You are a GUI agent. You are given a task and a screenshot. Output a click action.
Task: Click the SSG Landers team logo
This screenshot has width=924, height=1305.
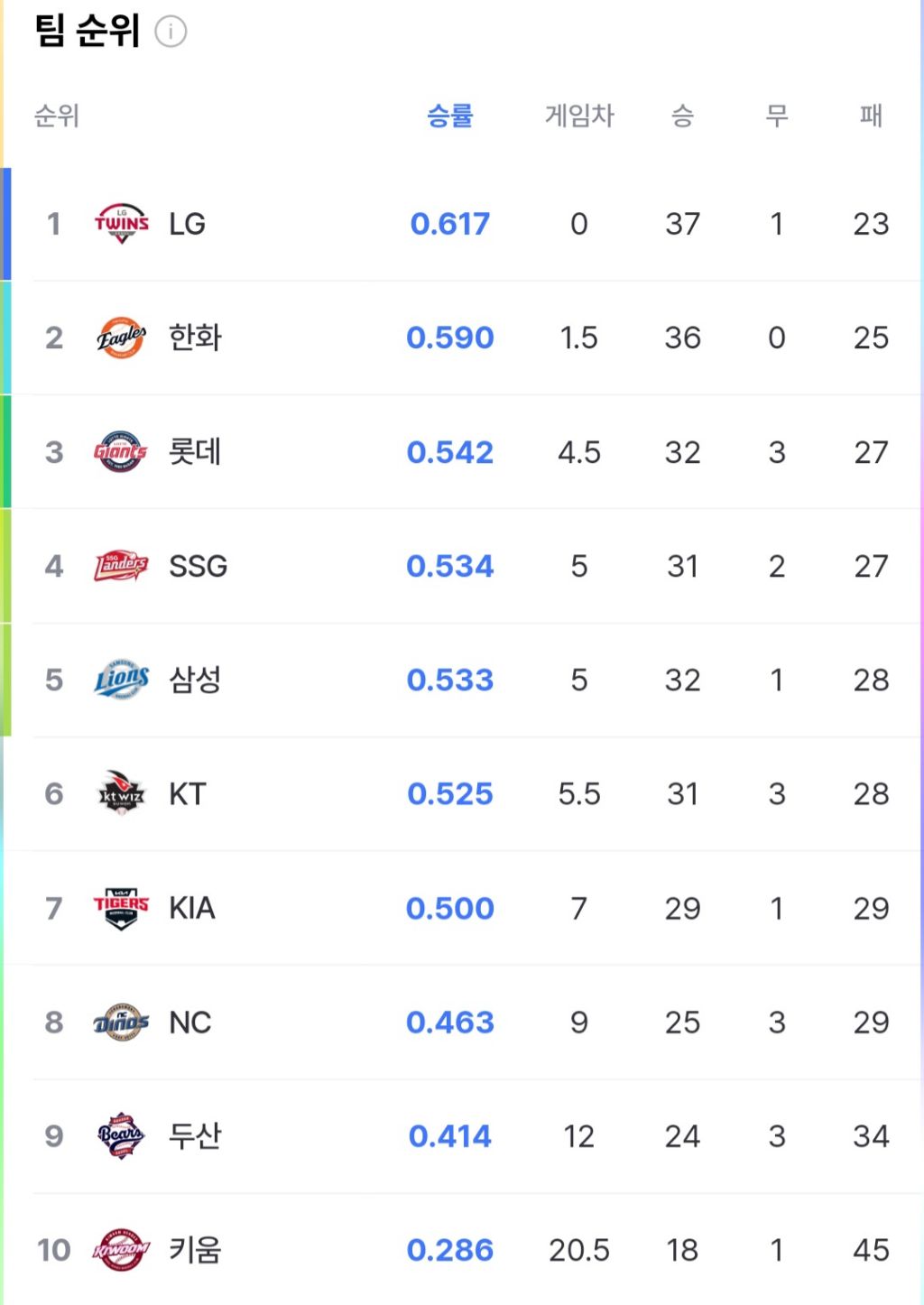(x=121, y=566)
